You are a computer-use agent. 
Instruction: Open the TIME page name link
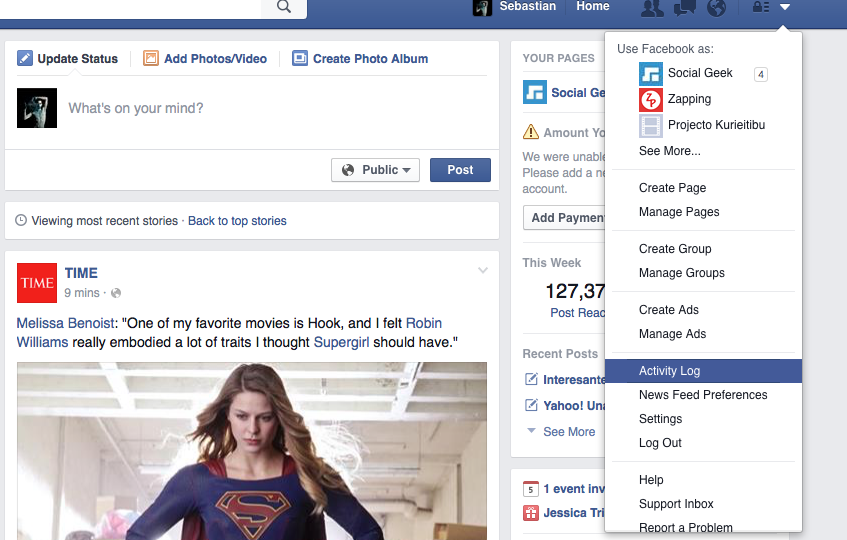(81, 273)
